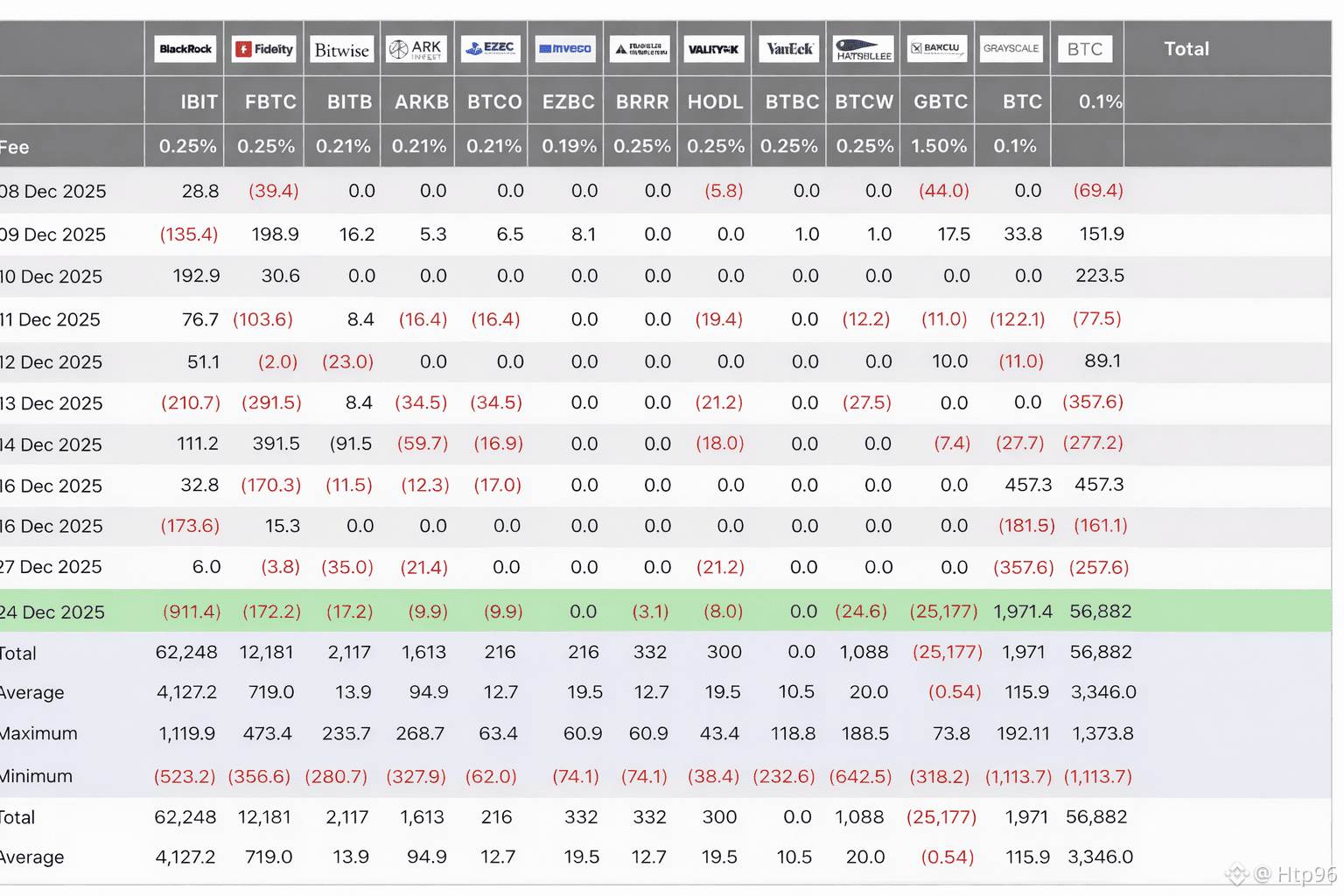Click the 223.5 value
The width and height of the screenshot is (1344, 896).
[1100, 276]
